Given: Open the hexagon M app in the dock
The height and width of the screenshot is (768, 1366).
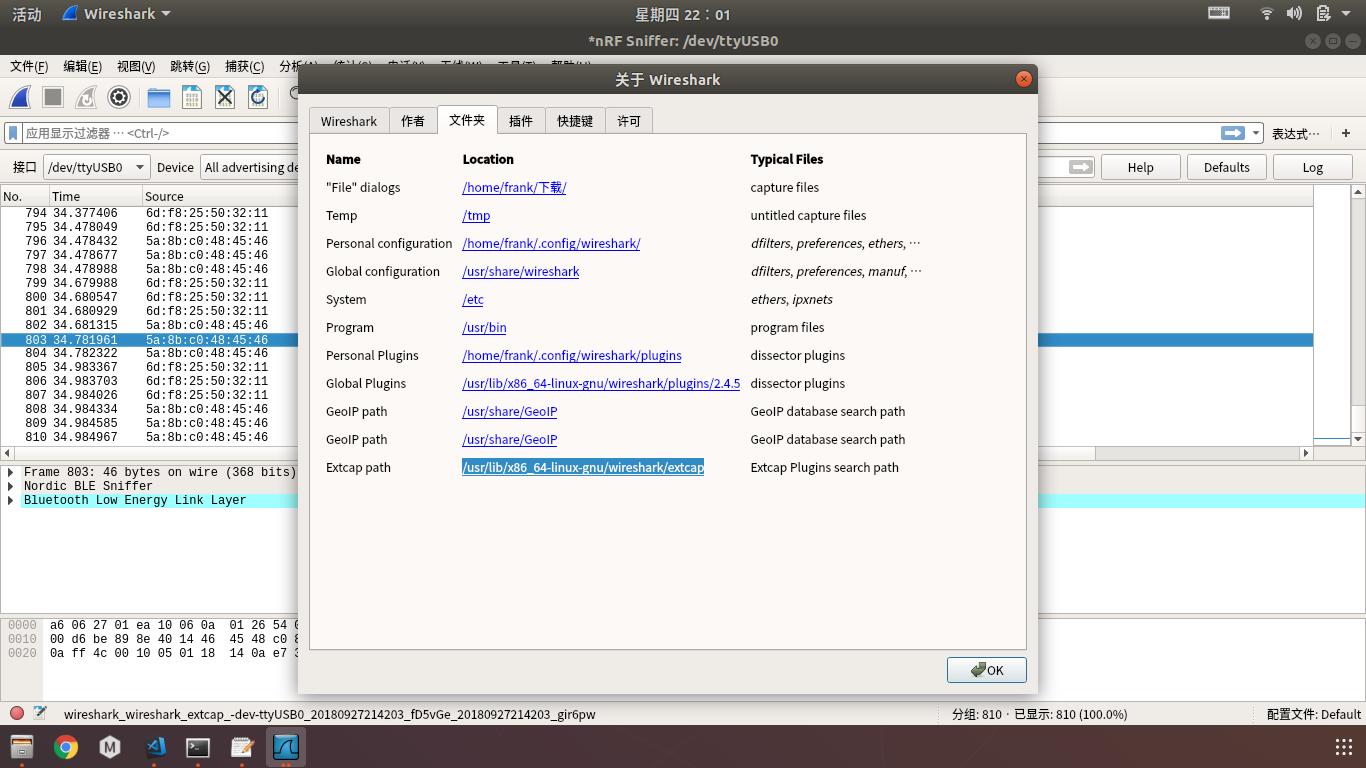Looking at the screenshot, I should pyautogui.click(x=110, y=747).
